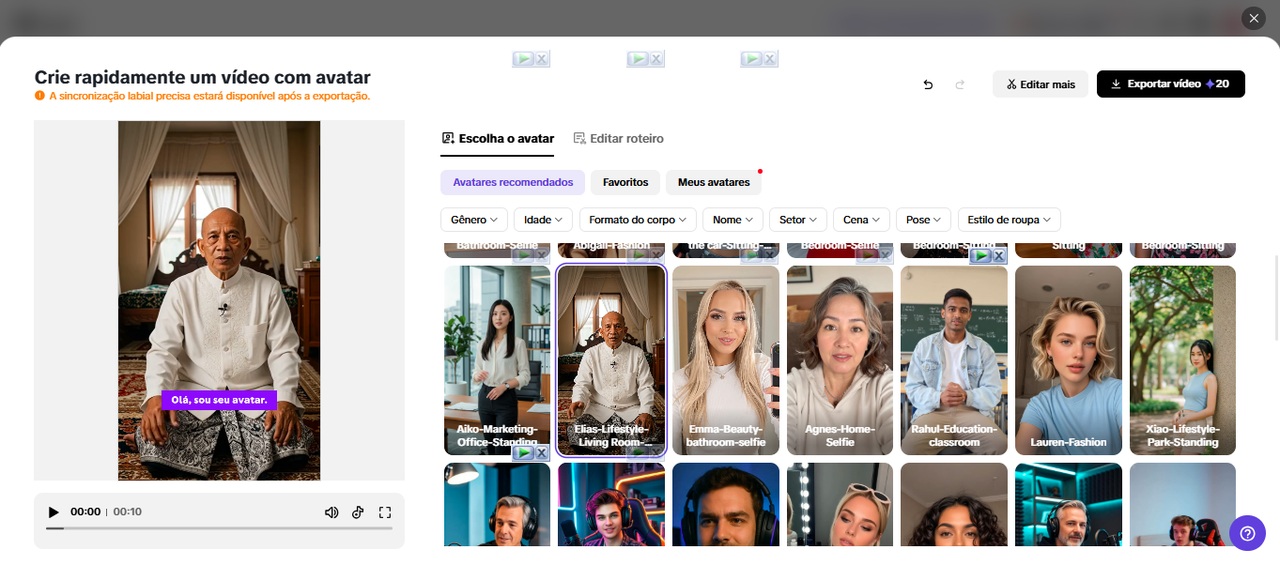The image size is (1280, 565).
Task: Click the Exportar vídeo button
Action: click(x=1170, y=84)
